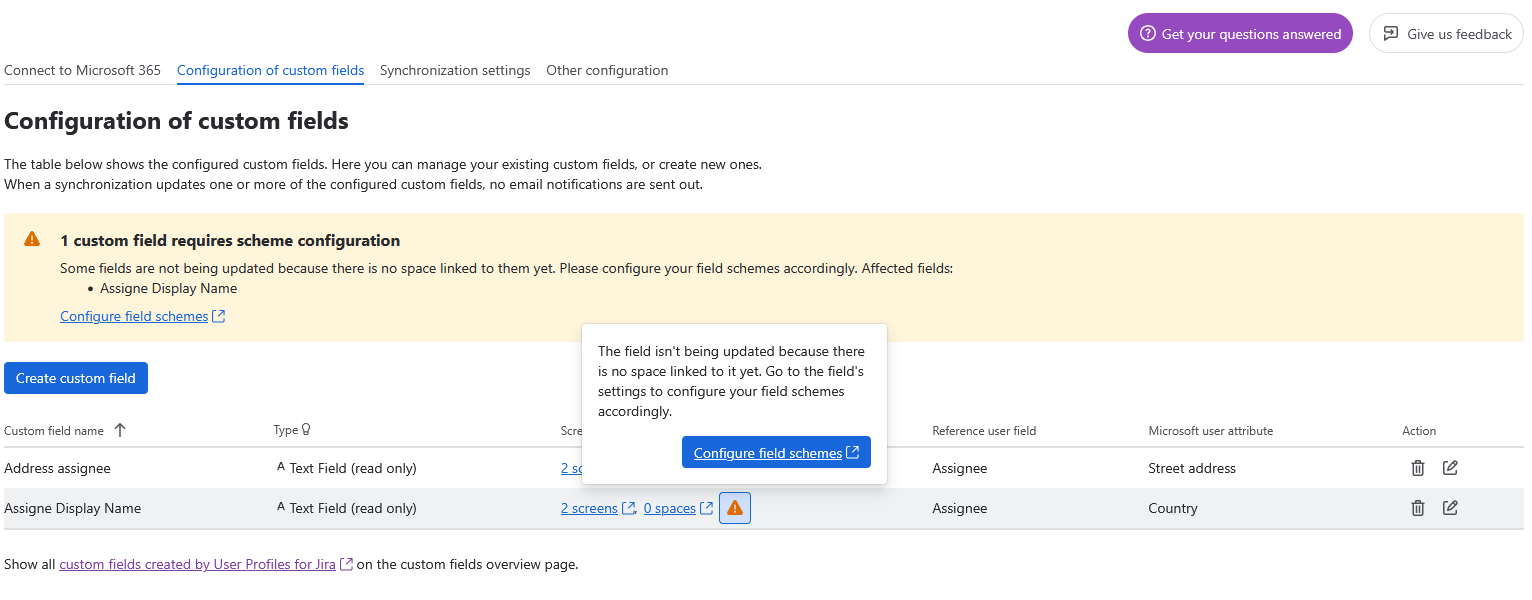Click the Get your questions answered button

coord(1240,34)
